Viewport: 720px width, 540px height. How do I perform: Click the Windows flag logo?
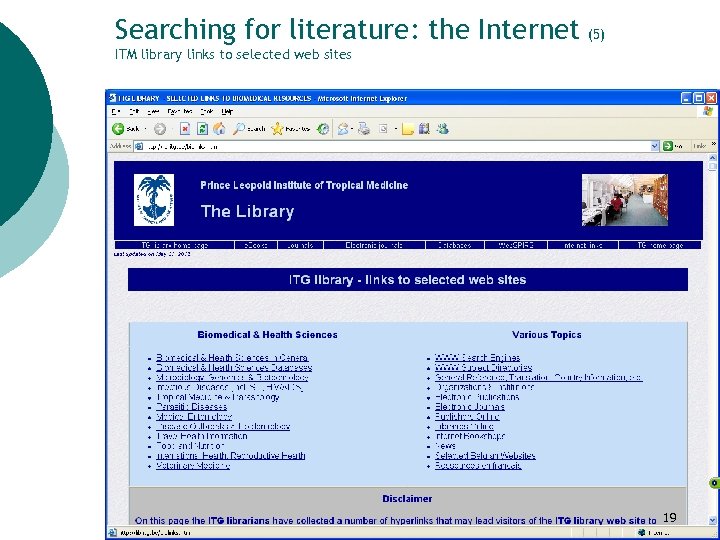point(708,111)
